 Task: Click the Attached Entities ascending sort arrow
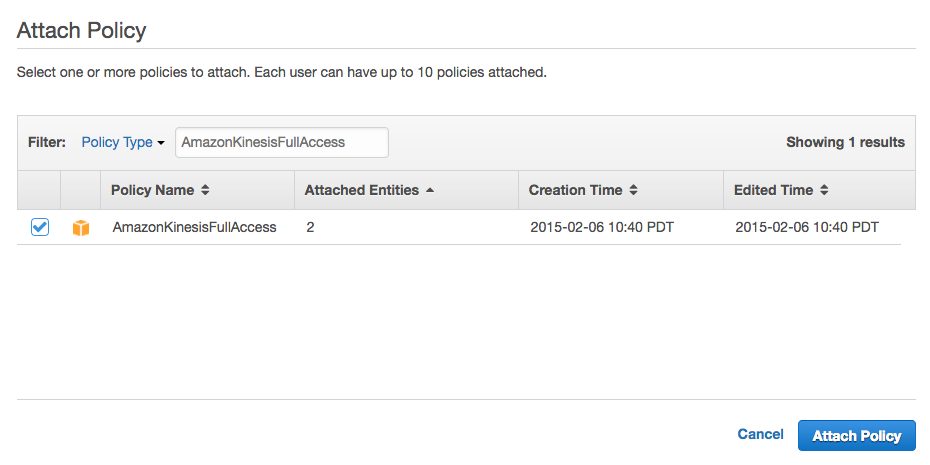coord(430,190)
